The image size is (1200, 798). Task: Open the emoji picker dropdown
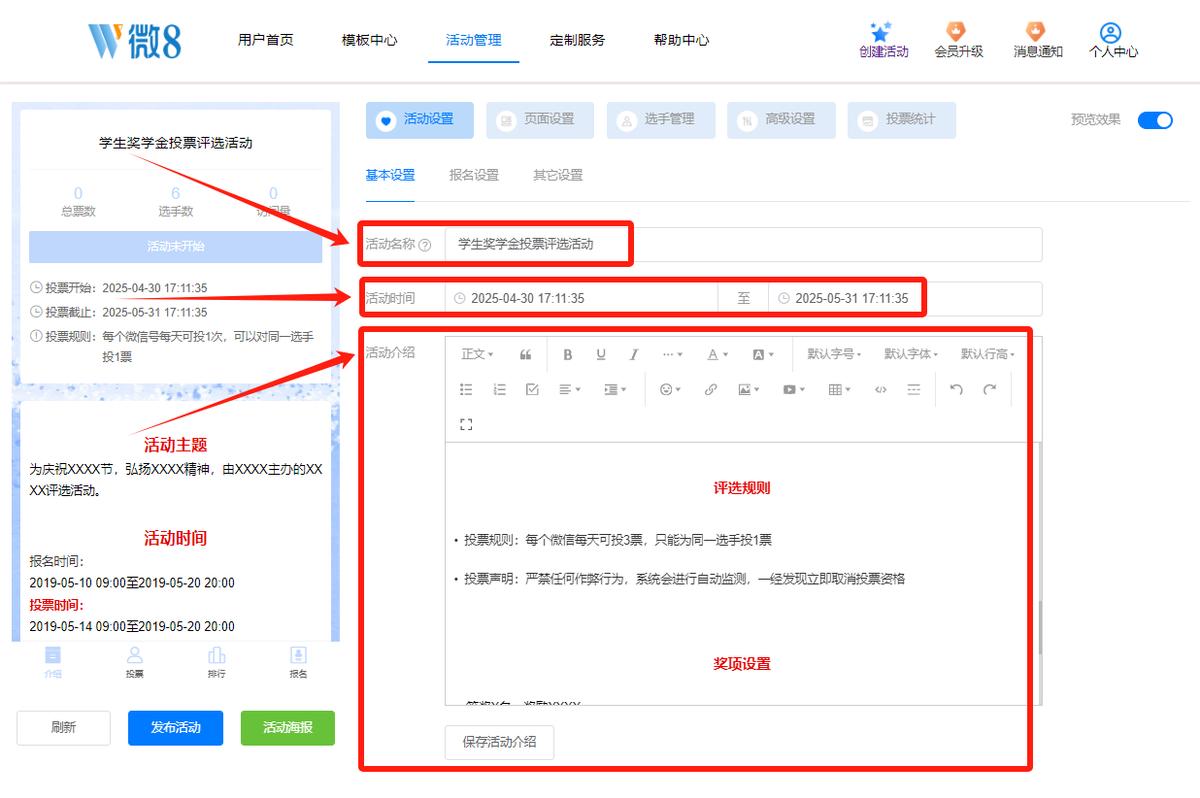(x=670, y=390)
